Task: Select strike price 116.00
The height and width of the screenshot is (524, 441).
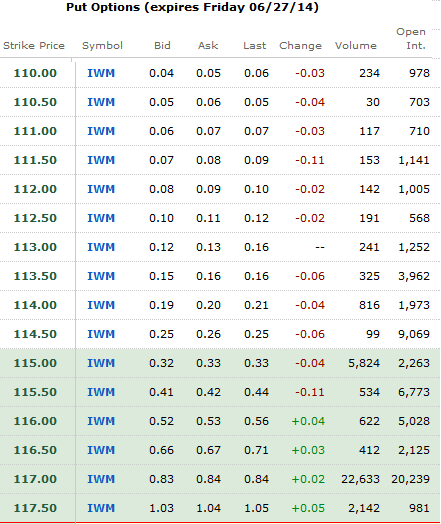Action: coord(35,421)
